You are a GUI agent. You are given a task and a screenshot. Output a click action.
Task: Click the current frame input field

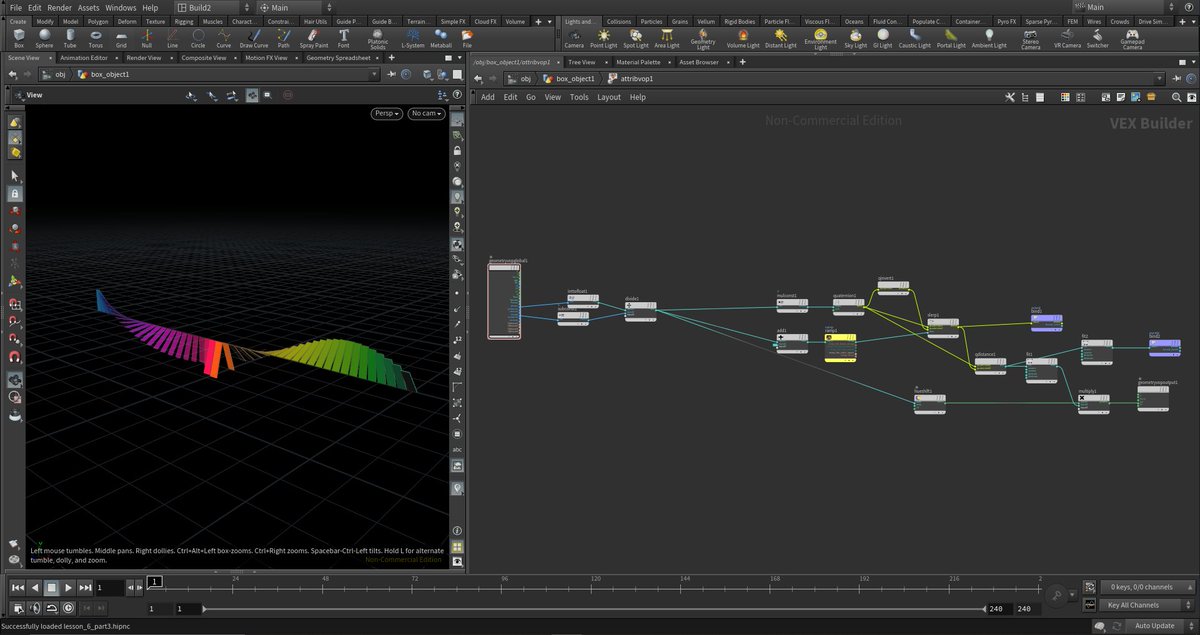coord(110,587)
